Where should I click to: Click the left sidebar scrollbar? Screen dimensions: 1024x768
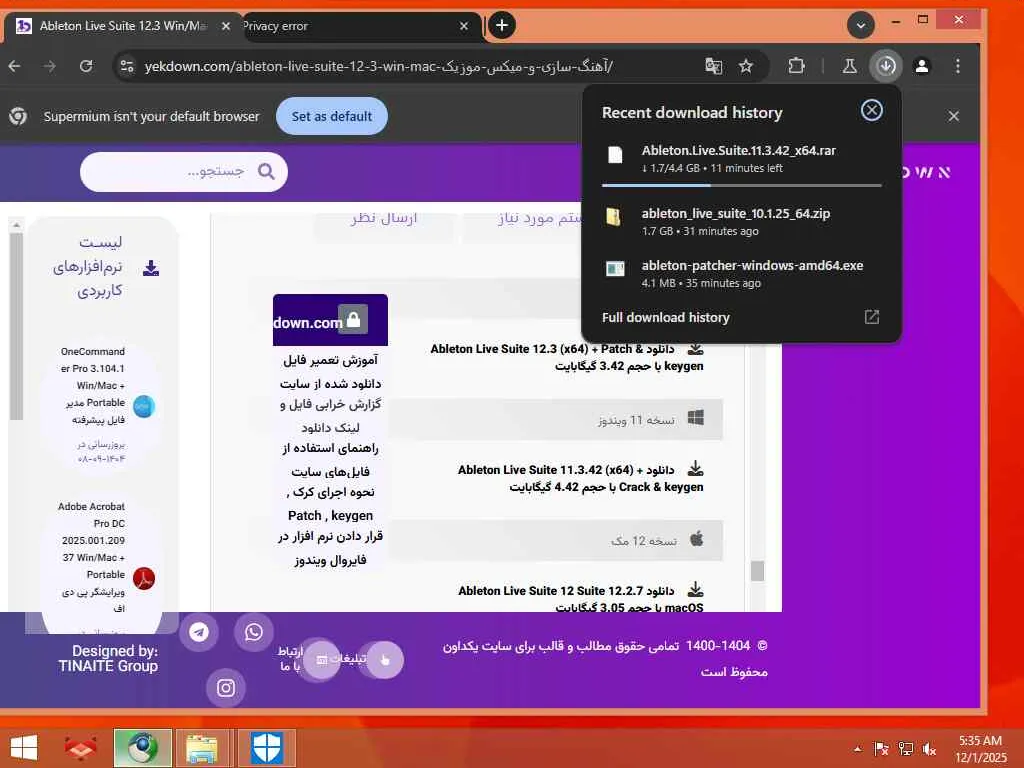point(16,327)
